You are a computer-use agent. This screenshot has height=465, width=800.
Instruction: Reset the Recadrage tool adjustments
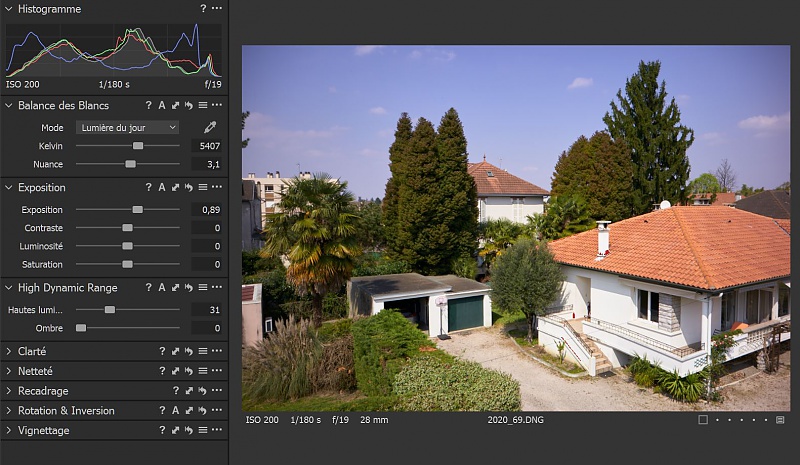202,391
